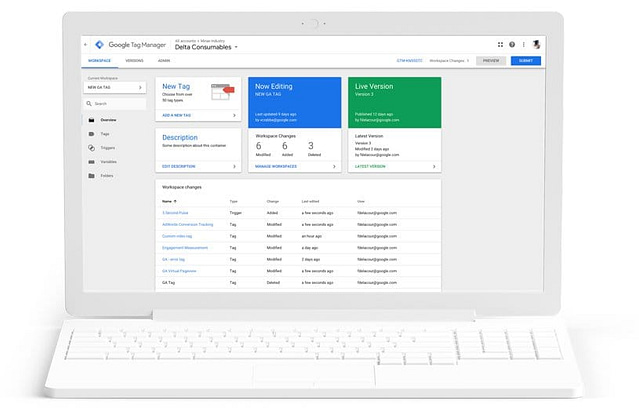This screenshot has width=639, height=408.
Task: Click the '2 days ago' last edited cell
Action: (311, 259)
